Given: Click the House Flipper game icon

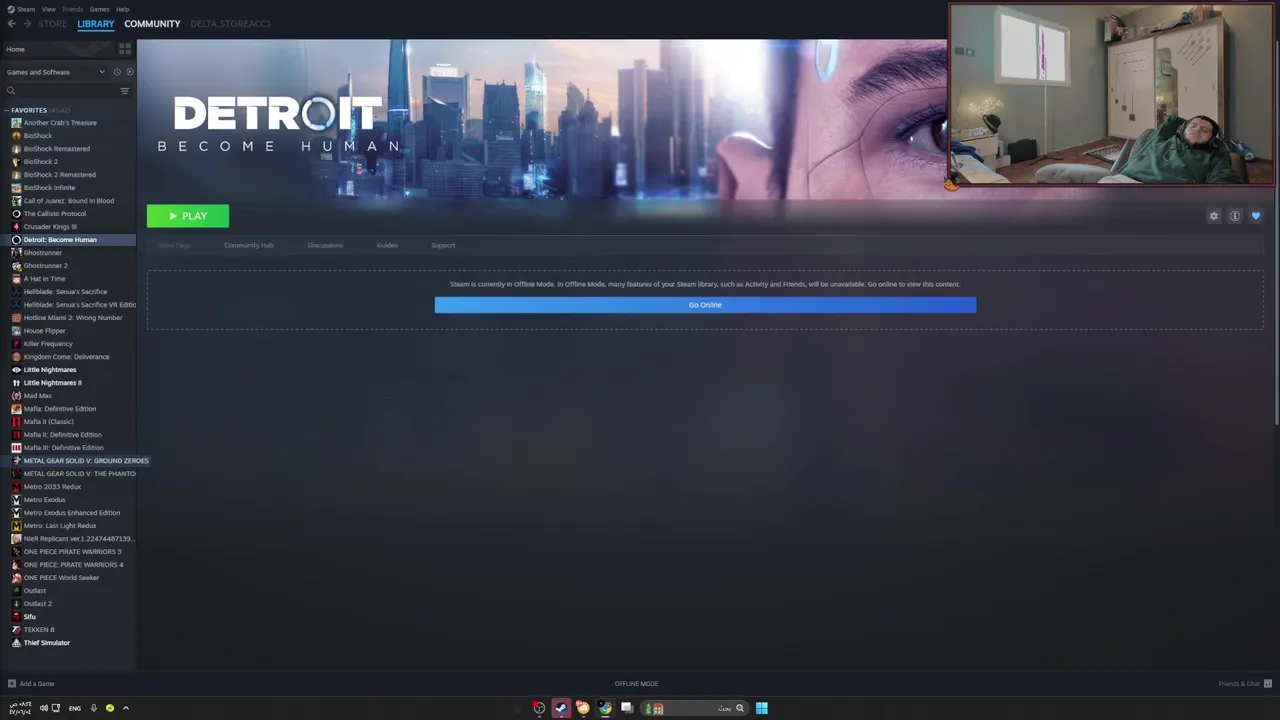Looking at the screenshot, I should coord(16,331).
